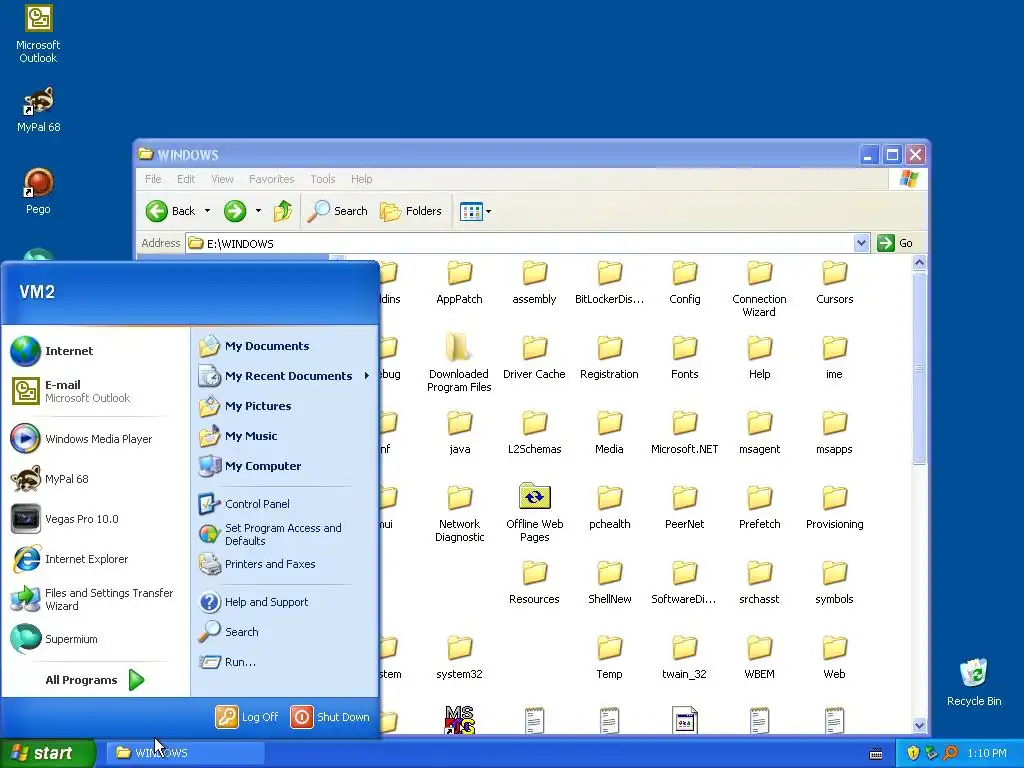Image resolution: width=1024 pixels, height=768 pixels.
Task: Launch E-mail Microsoft Outlook entry
Action: pos(71,391)
